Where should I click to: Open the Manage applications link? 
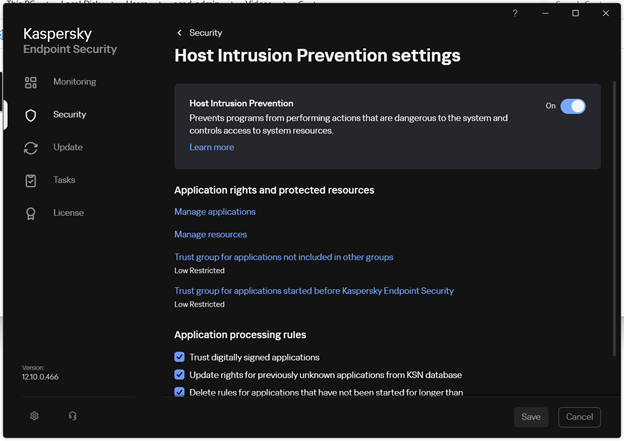[215, 212]
